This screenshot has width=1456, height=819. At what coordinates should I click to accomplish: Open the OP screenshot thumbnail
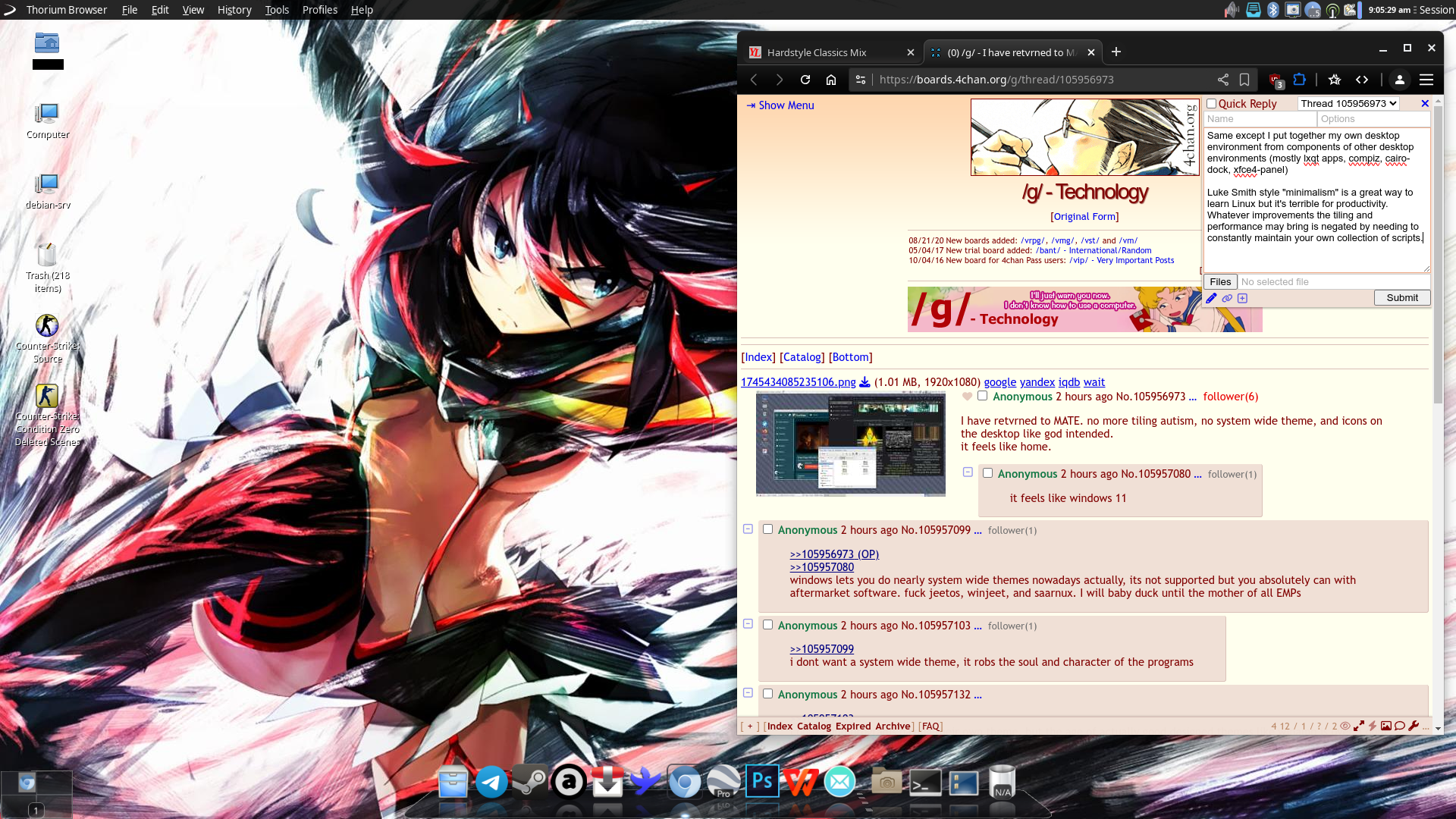coord(850,444)
